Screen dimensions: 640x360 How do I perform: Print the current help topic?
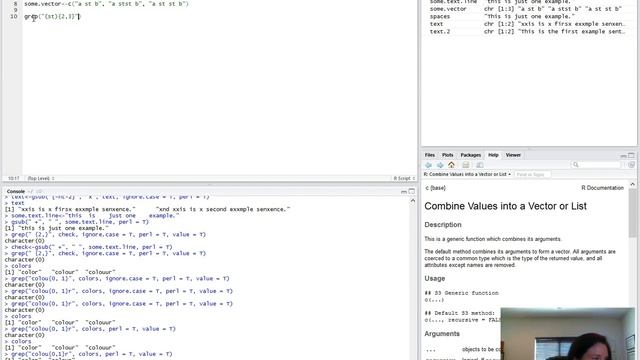(x=466, y=165)
